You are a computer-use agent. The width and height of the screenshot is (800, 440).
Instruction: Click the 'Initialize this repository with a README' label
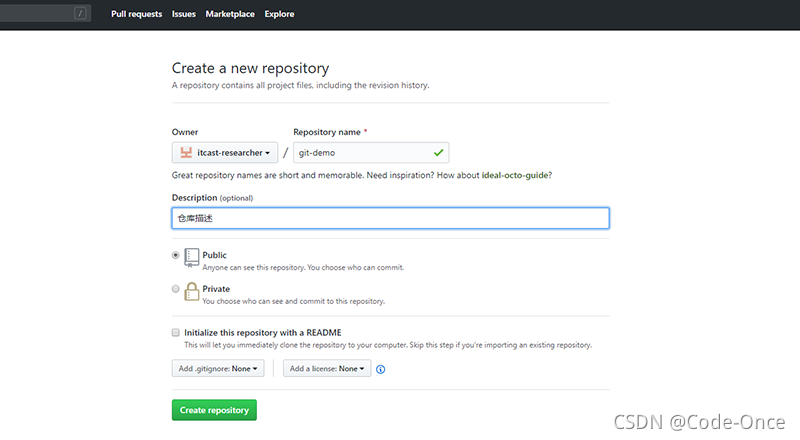(263, 333)
